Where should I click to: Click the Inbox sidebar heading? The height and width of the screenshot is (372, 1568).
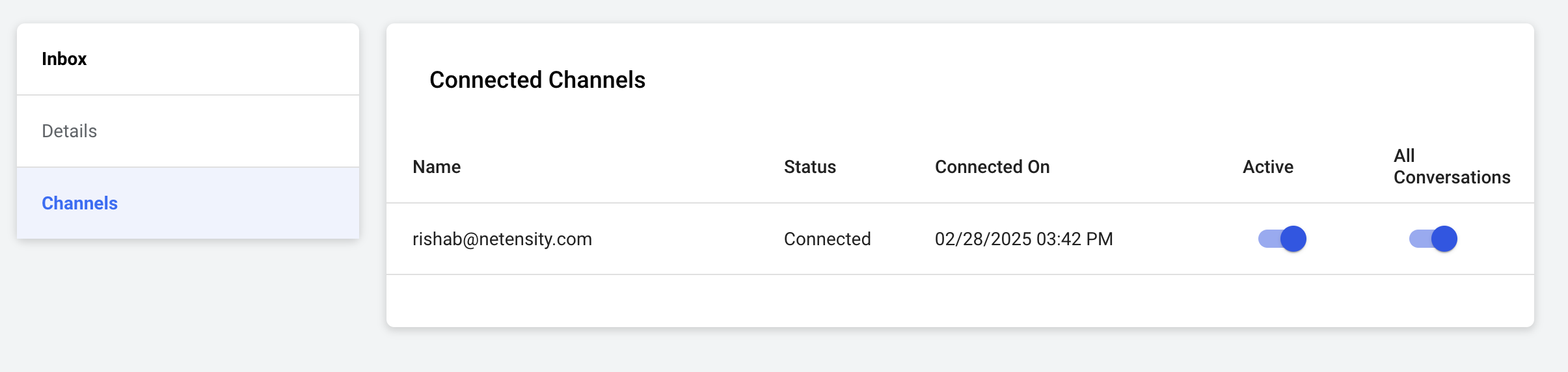click(x=64, y=59)
